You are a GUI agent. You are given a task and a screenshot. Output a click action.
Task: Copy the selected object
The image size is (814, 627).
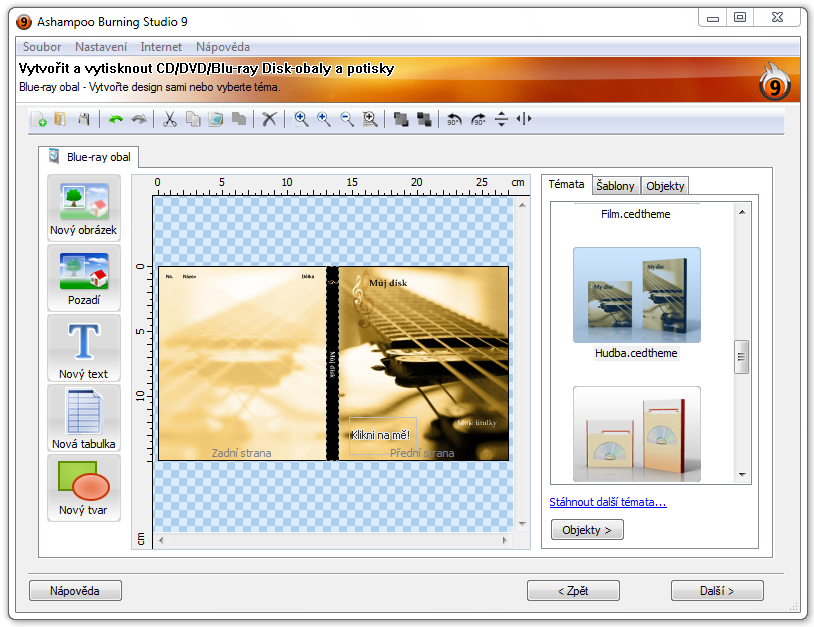click(x=193, y=119)
